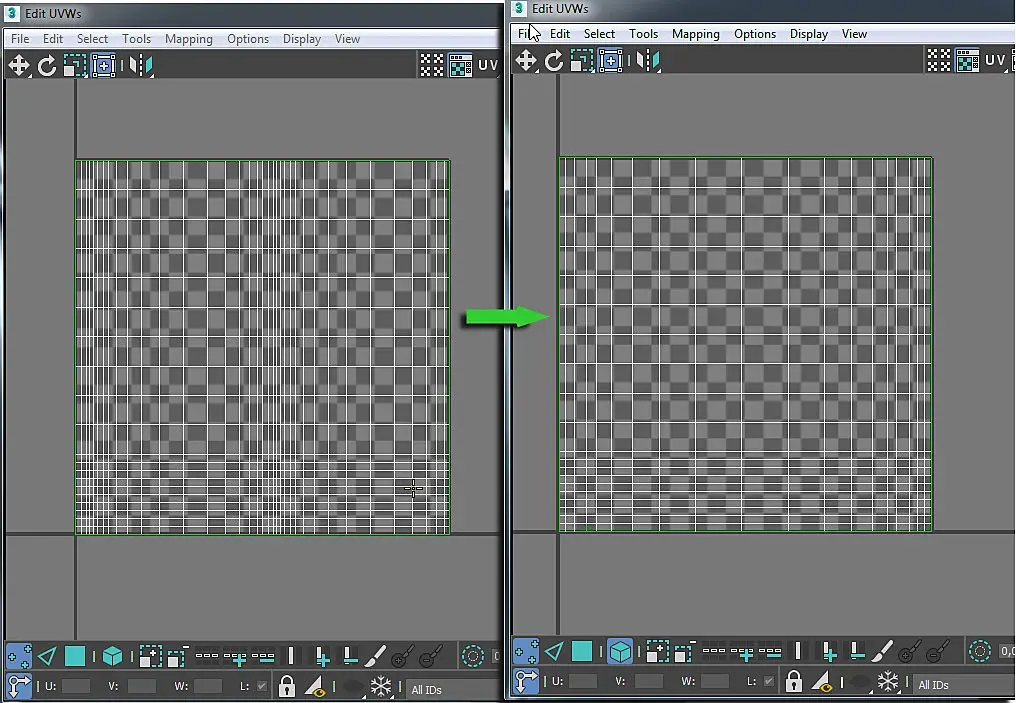
Task: Click Grow selection icon in left window
Action: pyautogui.click(x=150, y=656)
